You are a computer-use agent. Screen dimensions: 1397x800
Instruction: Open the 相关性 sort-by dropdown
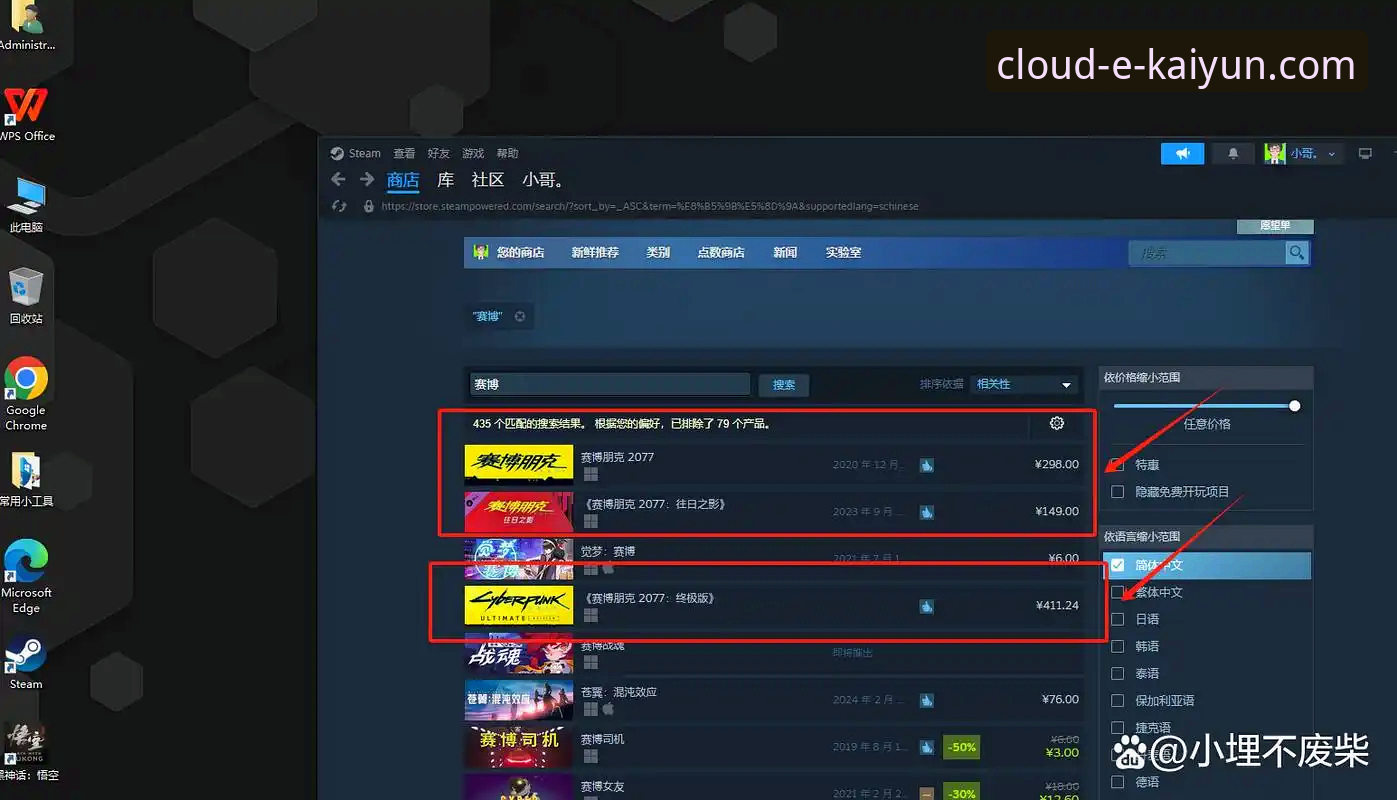tap(1023, 385)
